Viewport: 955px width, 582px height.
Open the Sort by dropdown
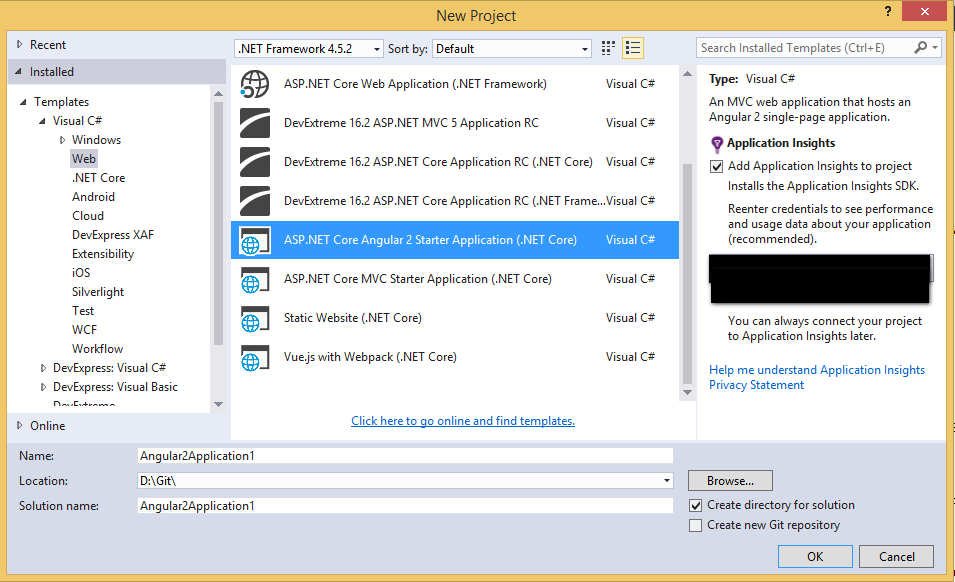click(x=512, y=48)
